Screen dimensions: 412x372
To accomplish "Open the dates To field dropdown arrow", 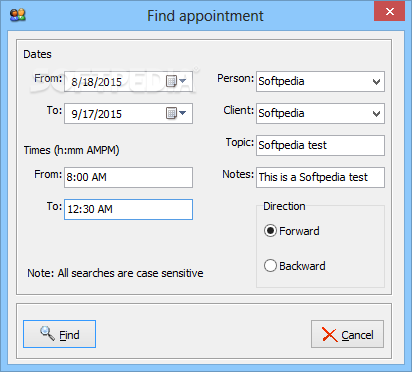I will [182, 113].
